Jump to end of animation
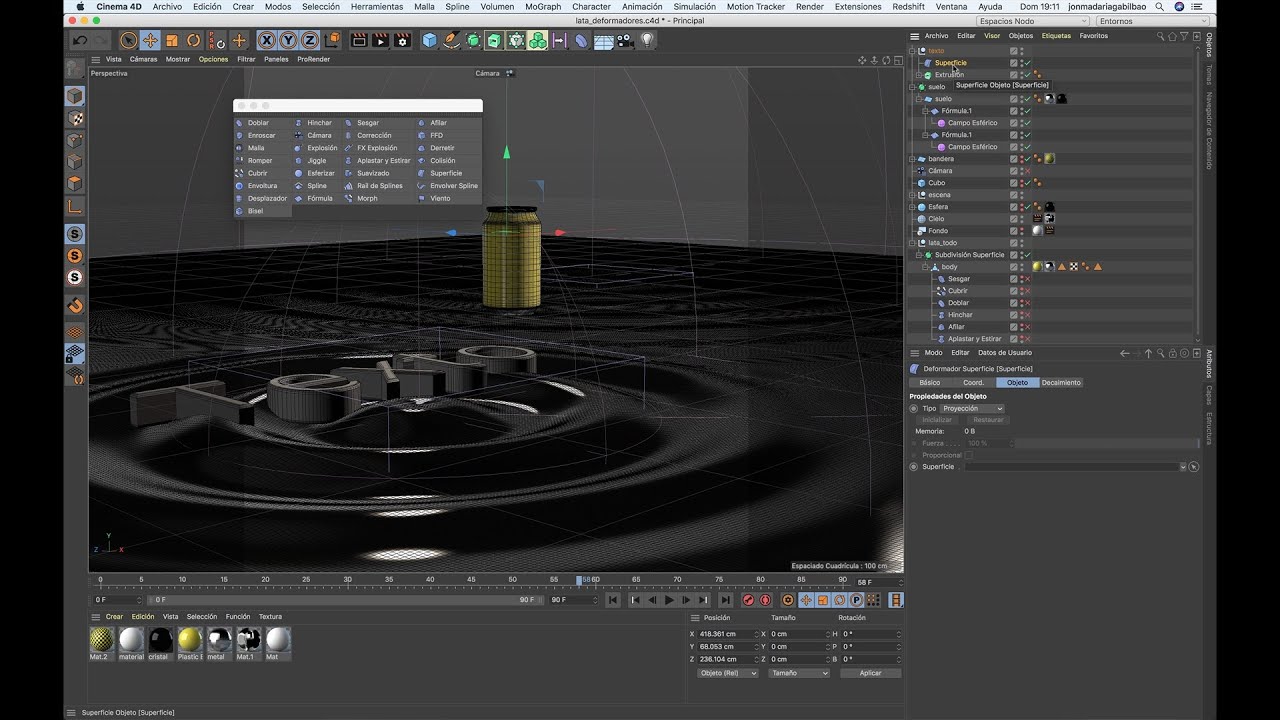This screenshot has height=720, width=1280. tap(725, 600)
